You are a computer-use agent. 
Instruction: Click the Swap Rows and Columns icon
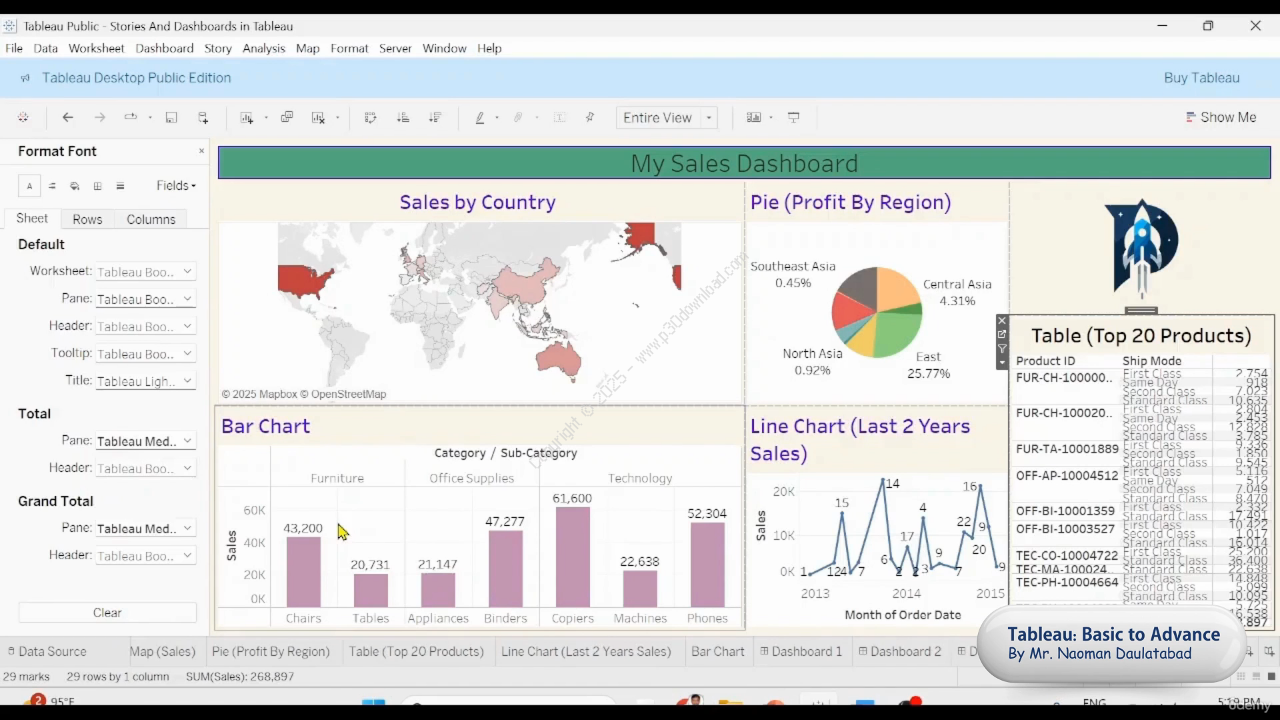point(370,118)
